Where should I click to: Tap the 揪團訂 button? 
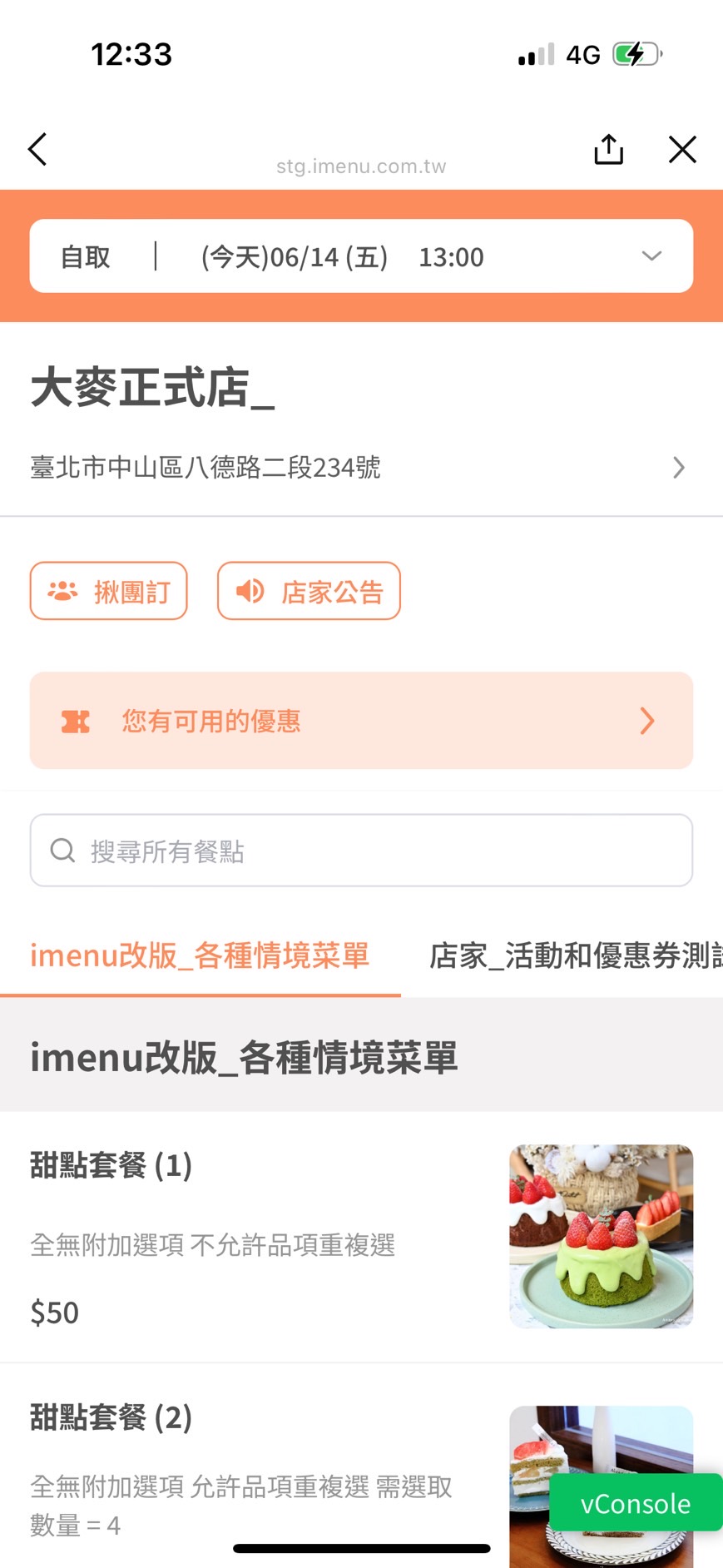pyautogui.click(x=109, y=591)
